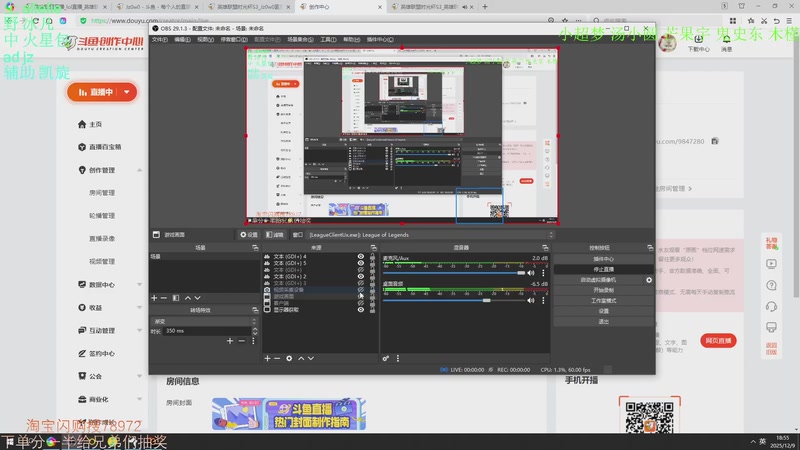The height and width of the screenshot is (450, 800).
Task: Toggle visibility of 文本 (GDI+) 4 source
Action: (361, 257)
